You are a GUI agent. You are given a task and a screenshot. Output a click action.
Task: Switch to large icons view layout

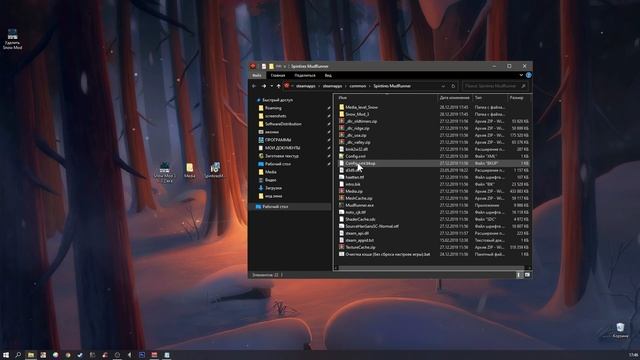click(527, 275)
